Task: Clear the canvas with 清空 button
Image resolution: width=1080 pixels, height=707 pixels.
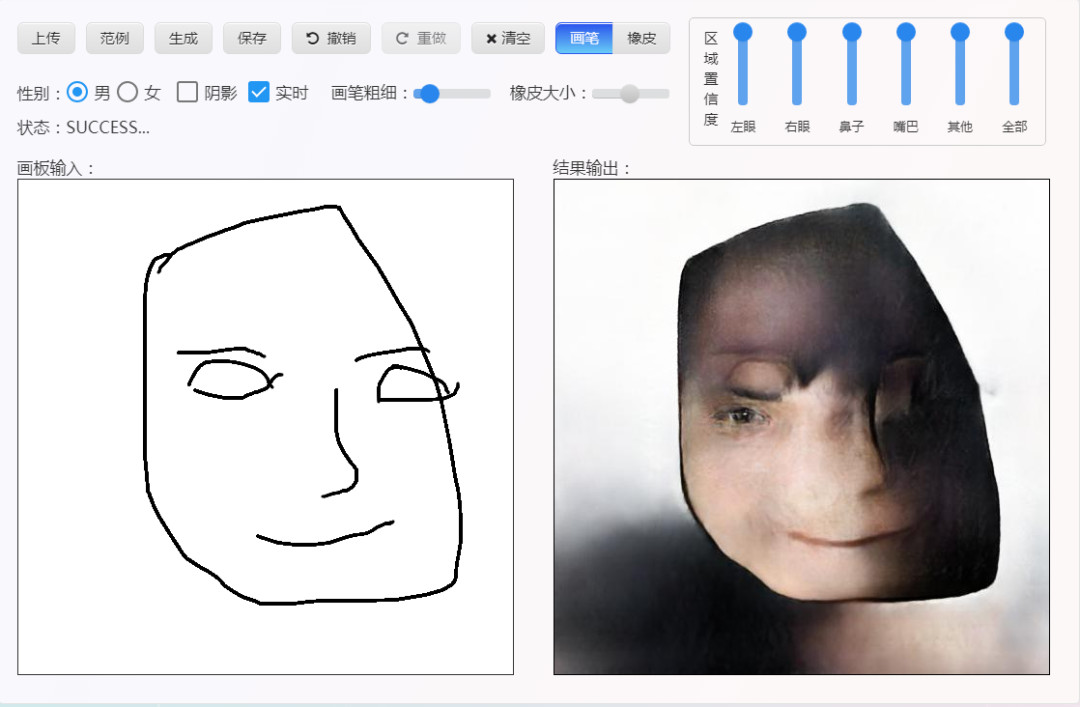Action: [508, 38]
